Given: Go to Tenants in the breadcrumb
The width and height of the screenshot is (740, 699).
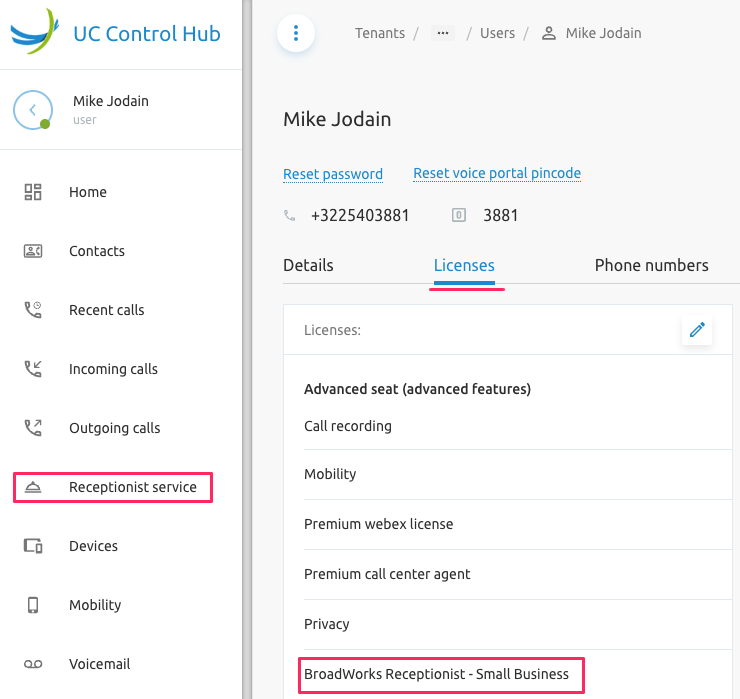Looking at the screenshot, I should (379, 33).
